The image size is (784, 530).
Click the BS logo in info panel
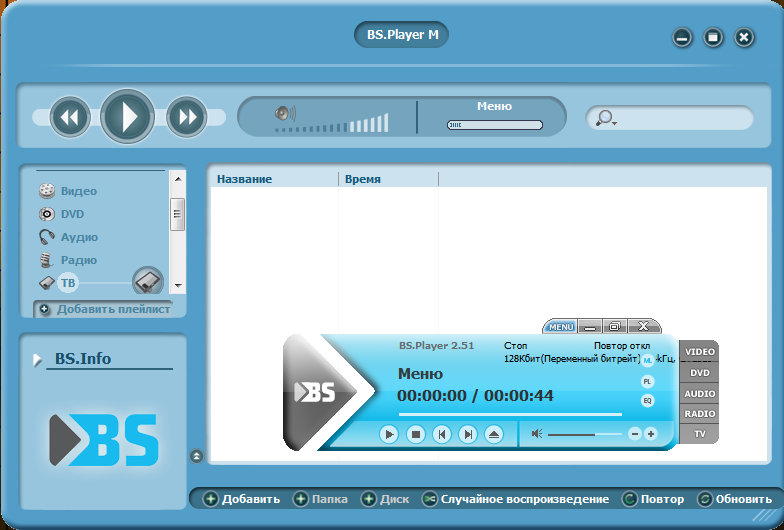(x=104, y=440)
